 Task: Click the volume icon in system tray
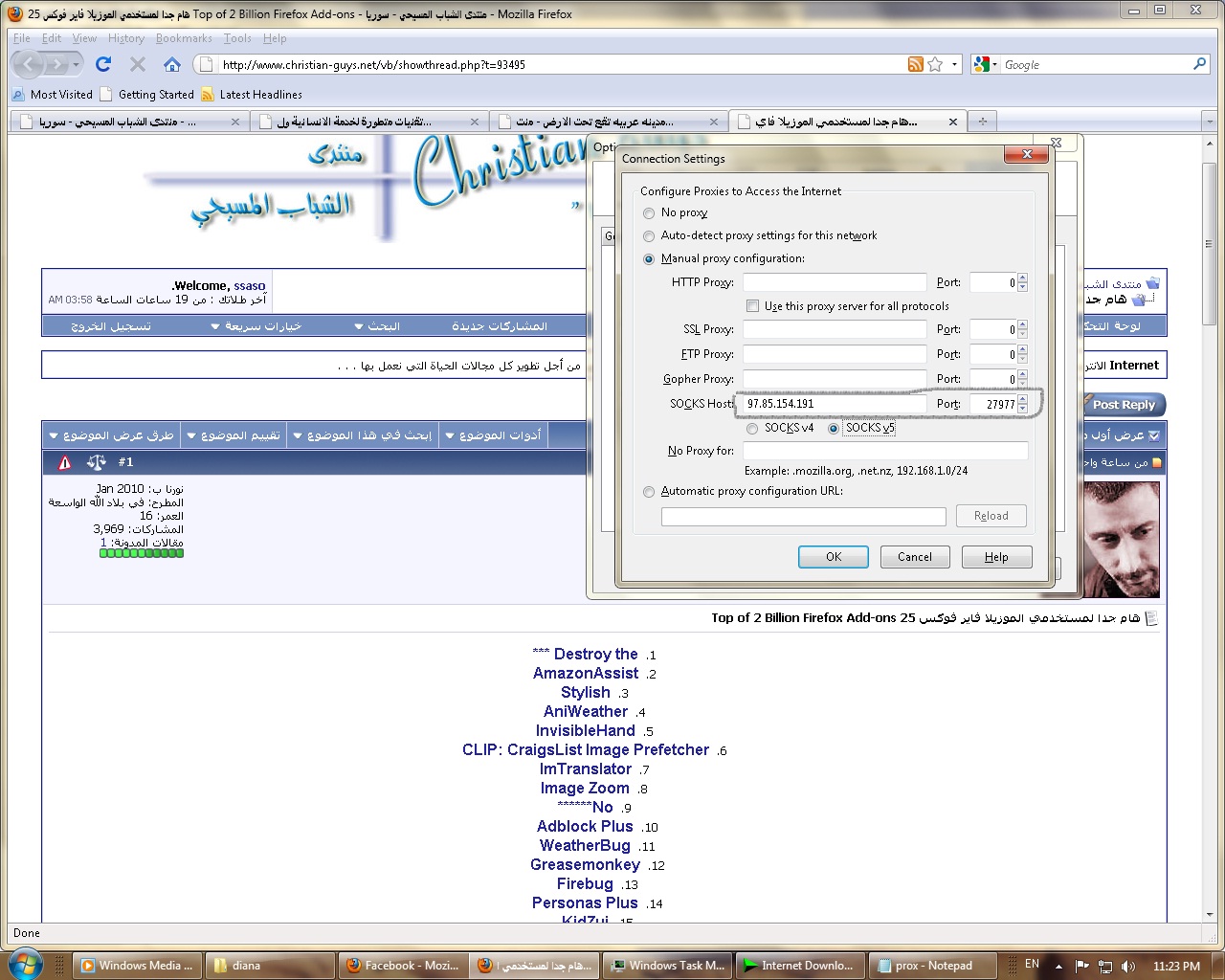pos(1128,966)
